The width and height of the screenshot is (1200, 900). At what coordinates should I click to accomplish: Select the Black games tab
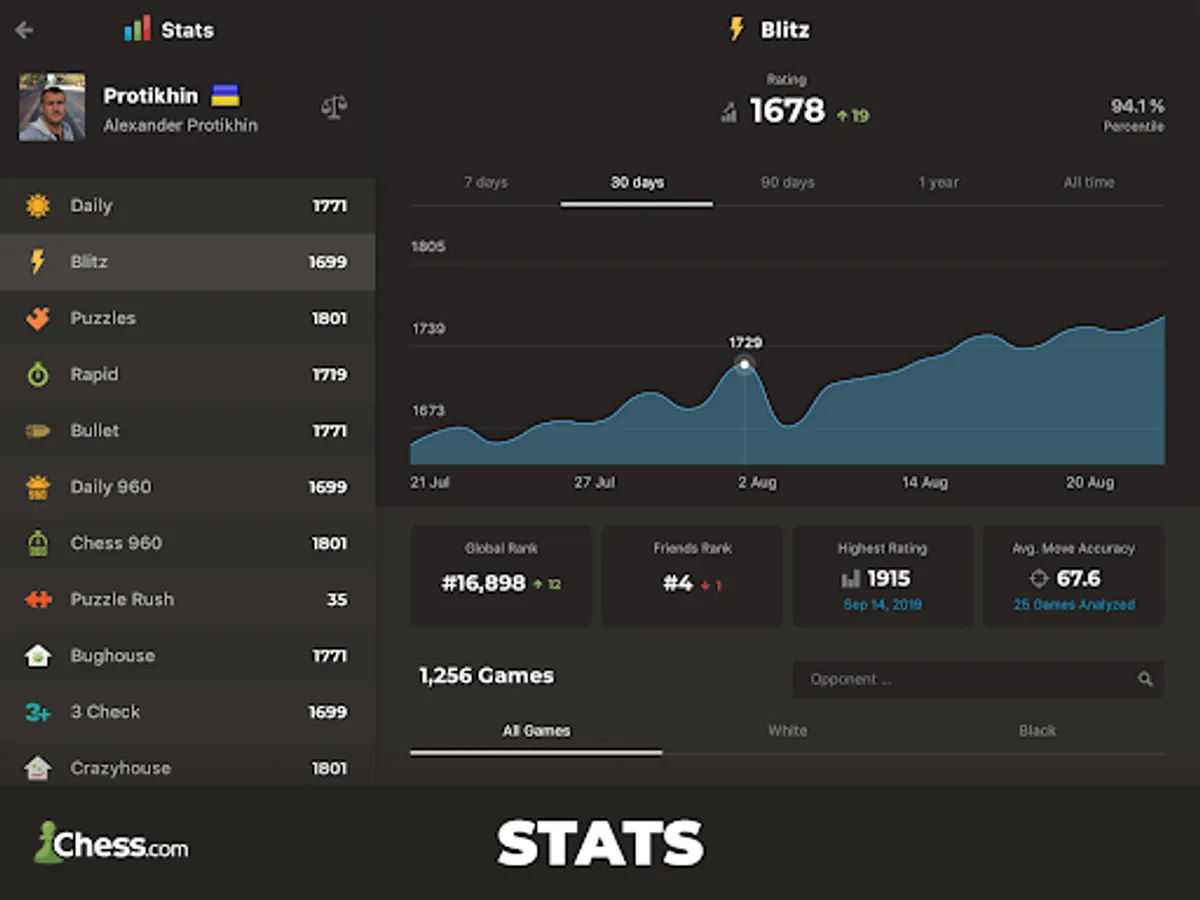(1038, 731)
